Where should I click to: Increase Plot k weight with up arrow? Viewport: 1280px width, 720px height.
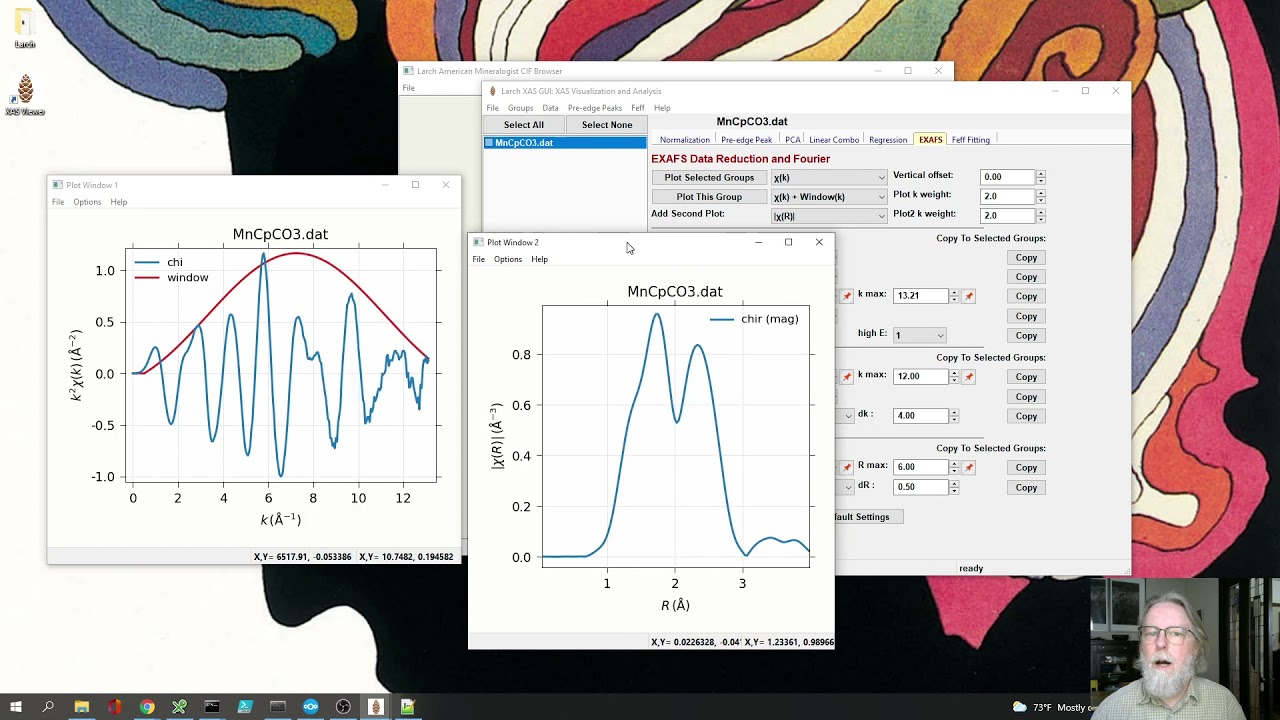(x=1041, y=193)
